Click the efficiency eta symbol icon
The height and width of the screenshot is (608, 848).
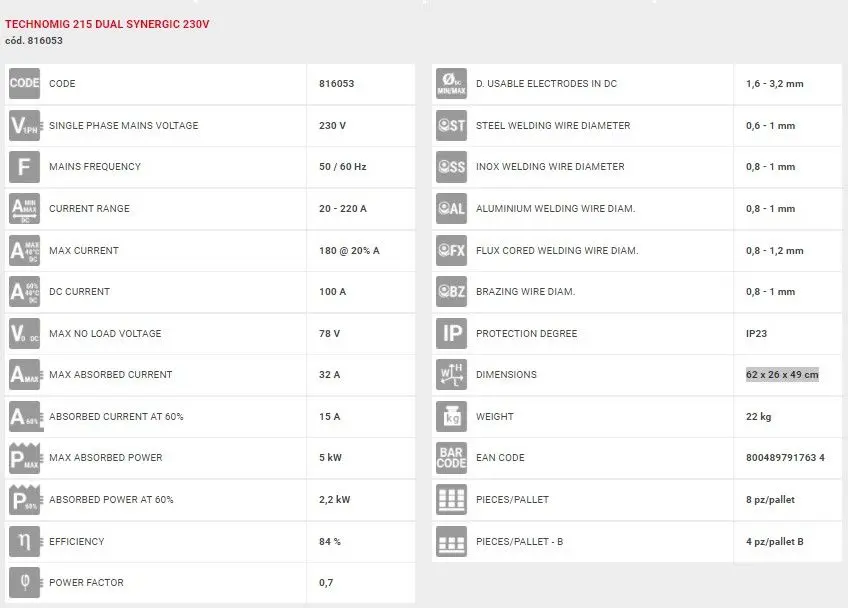(24, 542)
